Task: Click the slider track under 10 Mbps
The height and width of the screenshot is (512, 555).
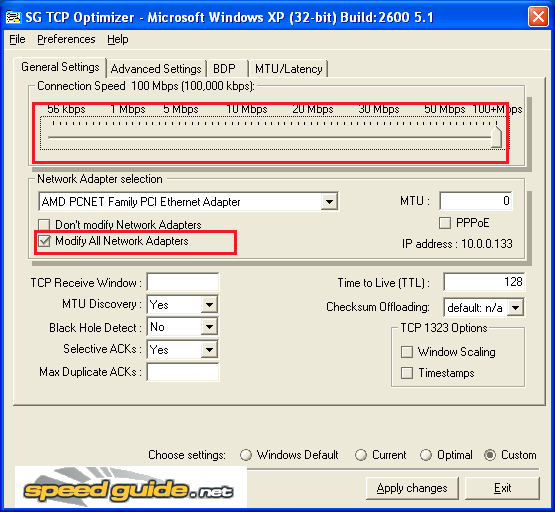Action: pyautogui.click(x=247, y=137)
